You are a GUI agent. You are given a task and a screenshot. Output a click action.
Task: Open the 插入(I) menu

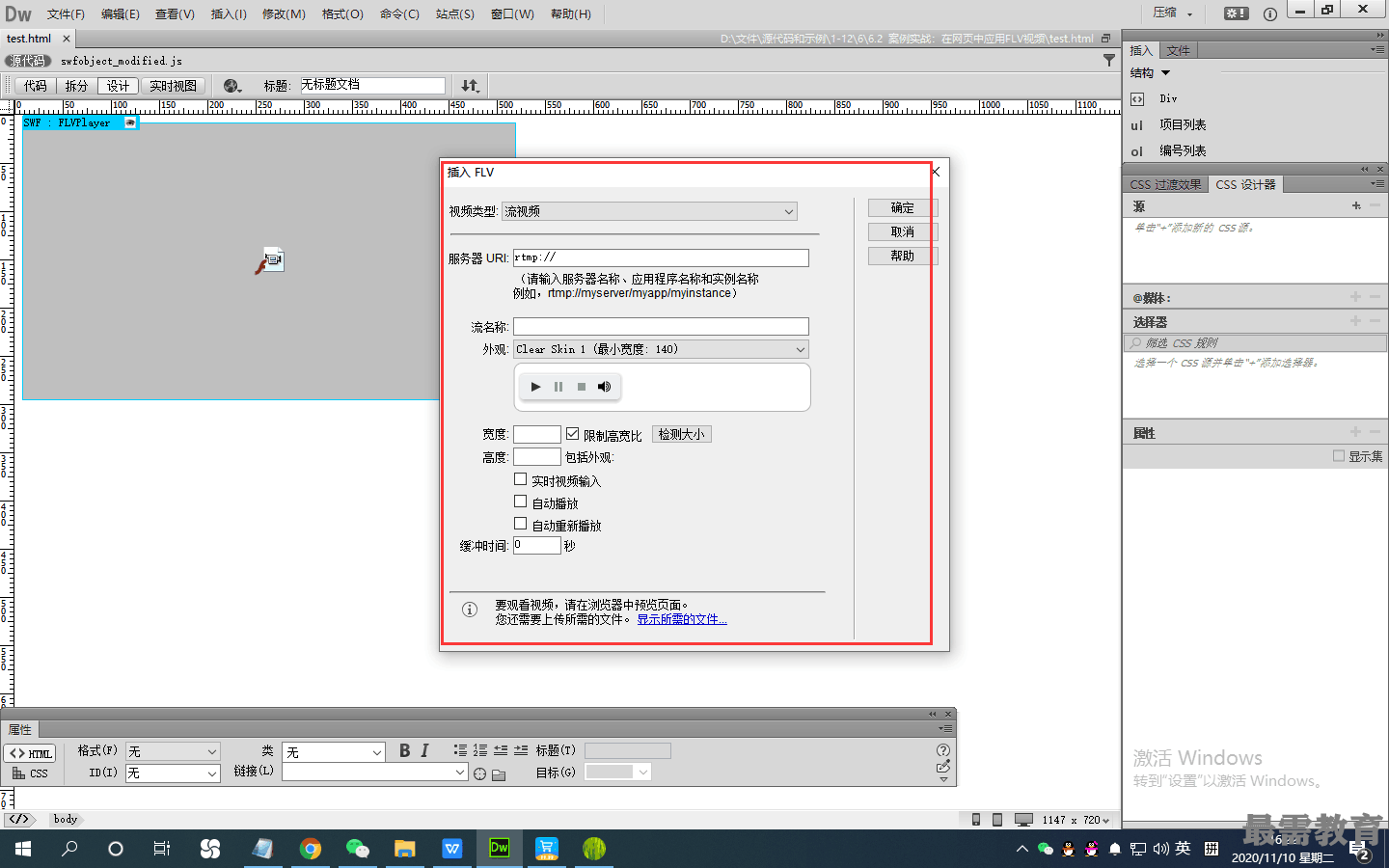pyautogui.click(x=229, y=14)
